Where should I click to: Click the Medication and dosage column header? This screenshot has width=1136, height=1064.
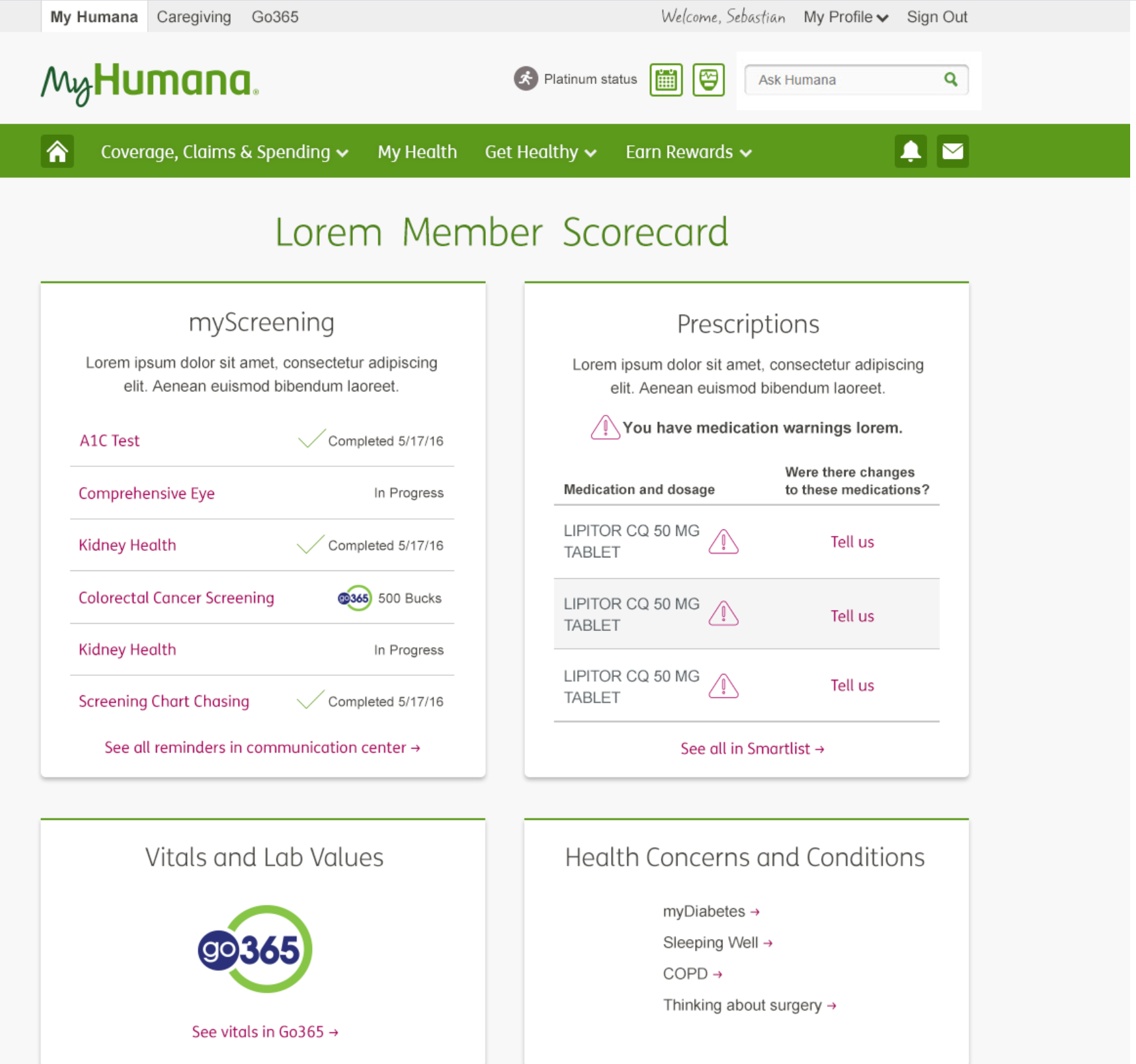click(639, 489)
